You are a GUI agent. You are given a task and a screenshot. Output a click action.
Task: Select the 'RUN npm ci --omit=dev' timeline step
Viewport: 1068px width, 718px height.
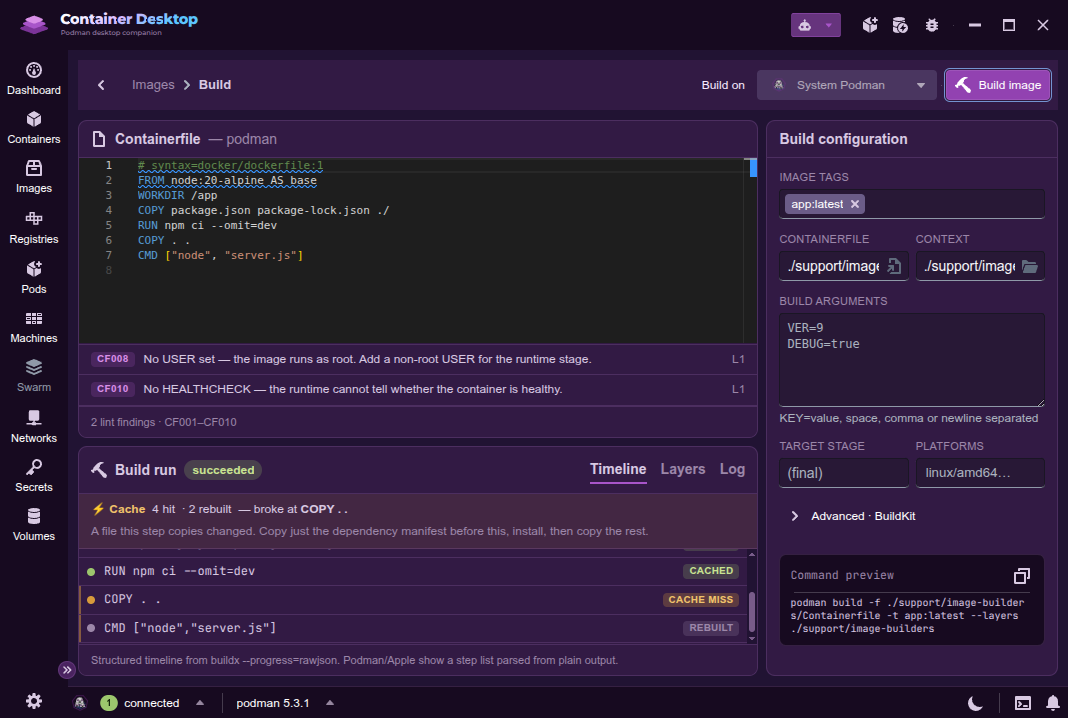click(x=413, y=571)
